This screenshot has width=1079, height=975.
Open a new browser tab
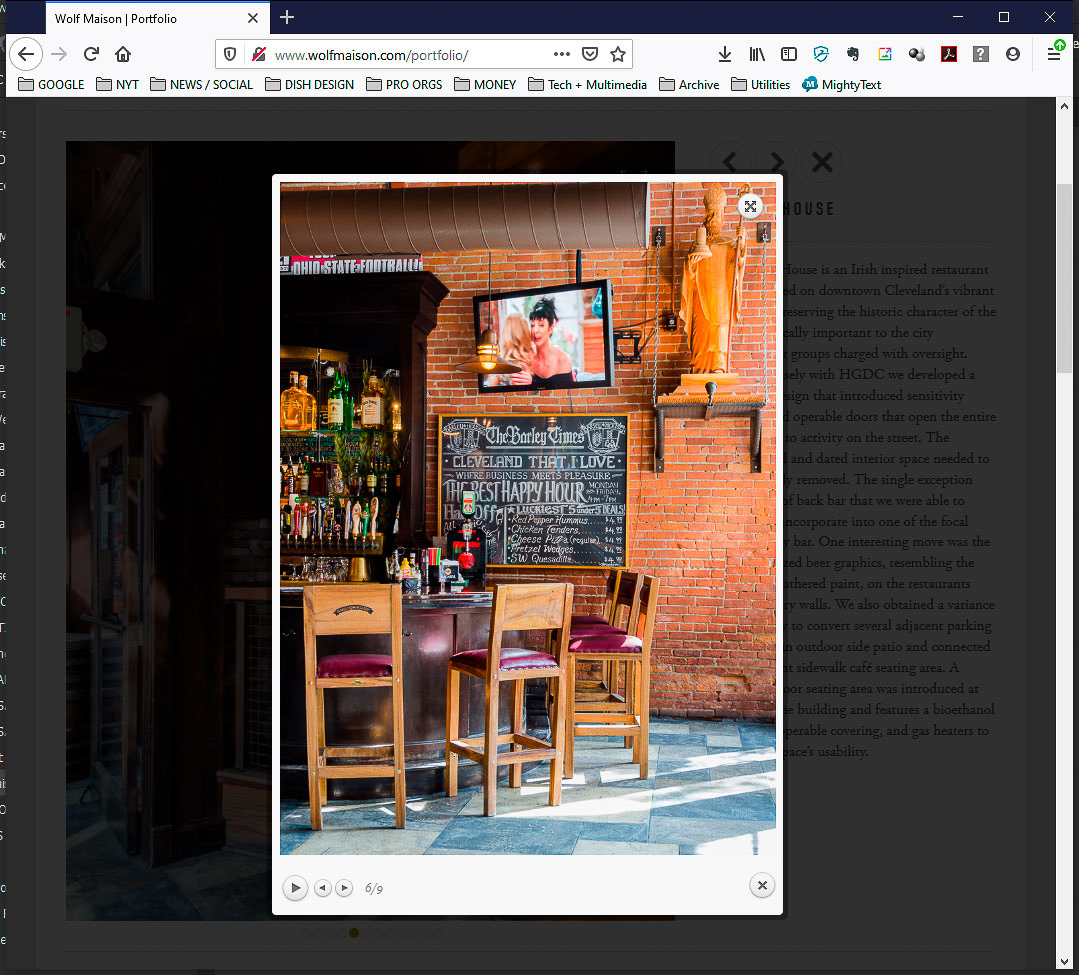(x=287, y=17)
